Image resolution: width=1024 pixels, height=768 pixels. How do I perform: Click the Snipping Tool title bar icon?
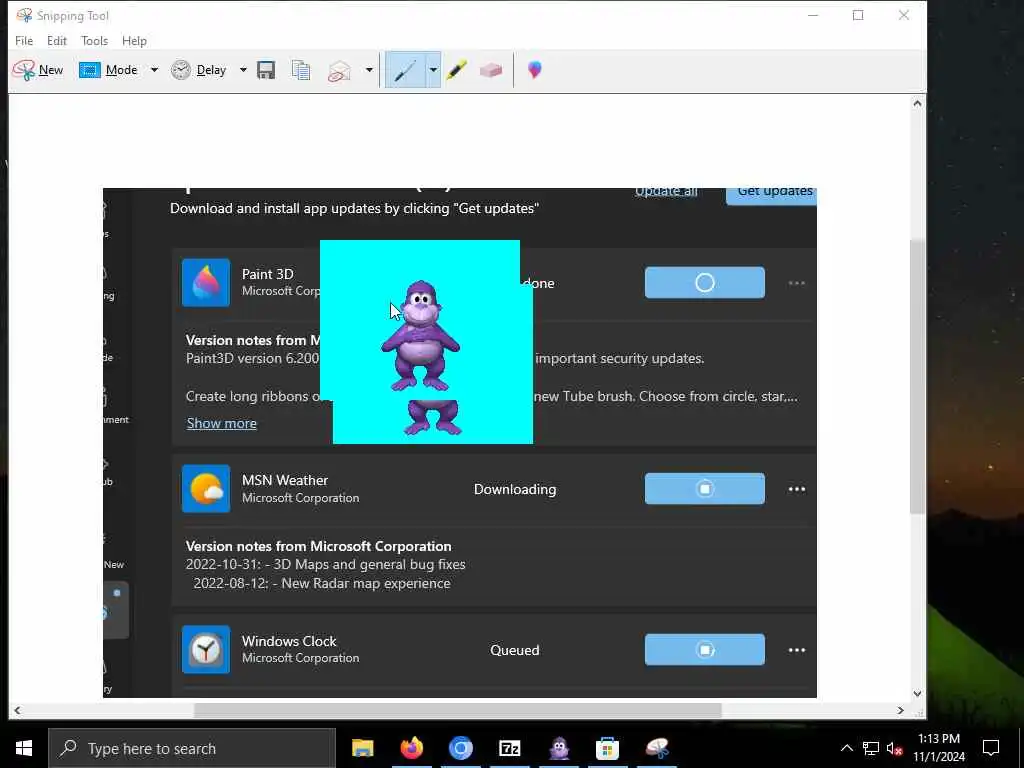click(24, 15)
